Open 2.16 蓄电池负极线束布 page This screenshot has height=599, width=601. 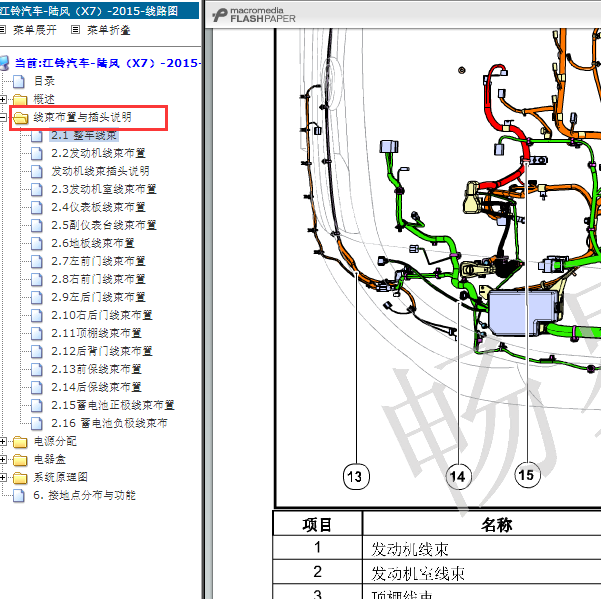[109, 423]
